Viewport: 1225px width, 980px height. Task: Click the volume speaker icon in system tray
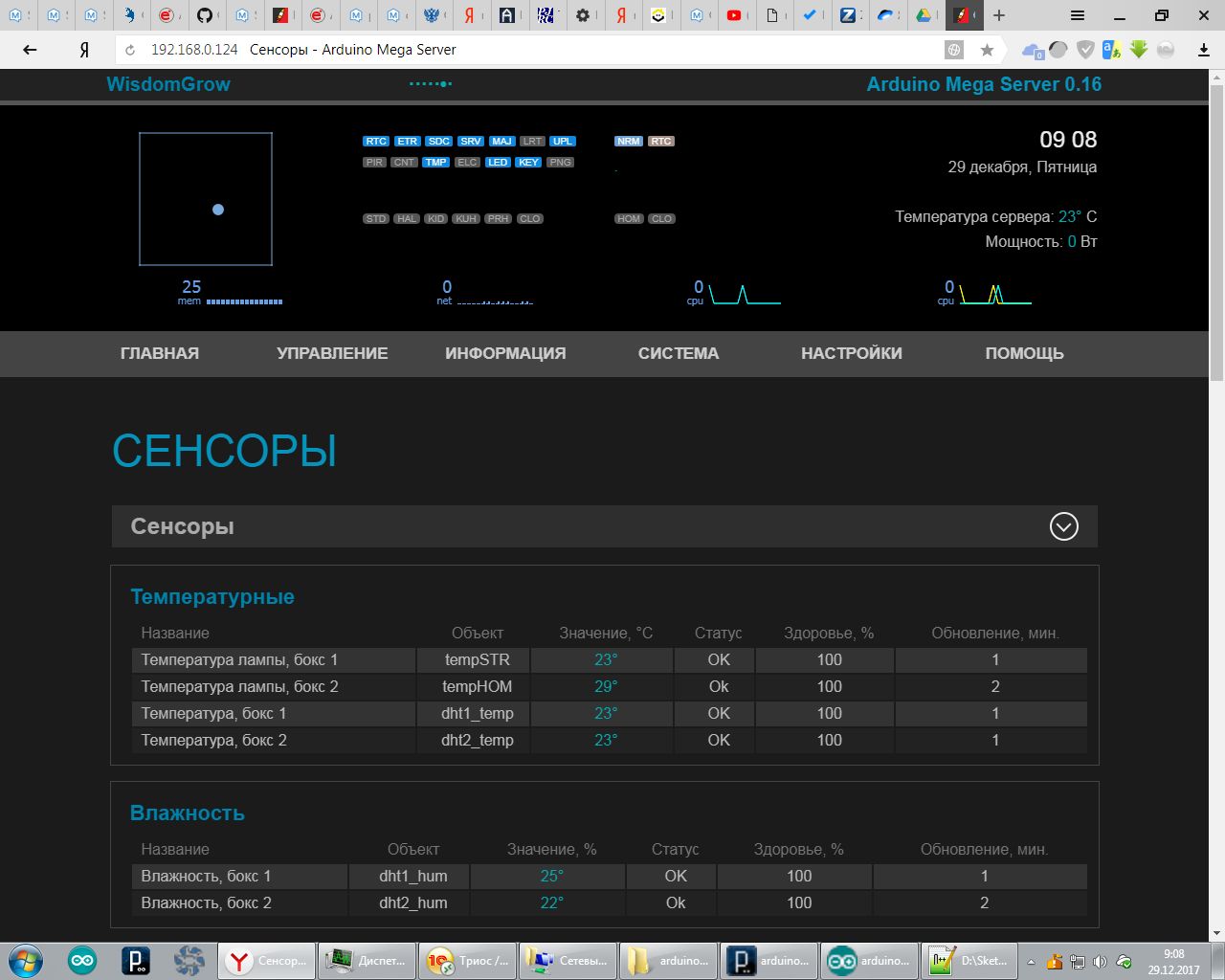(x=1100, y=962)
